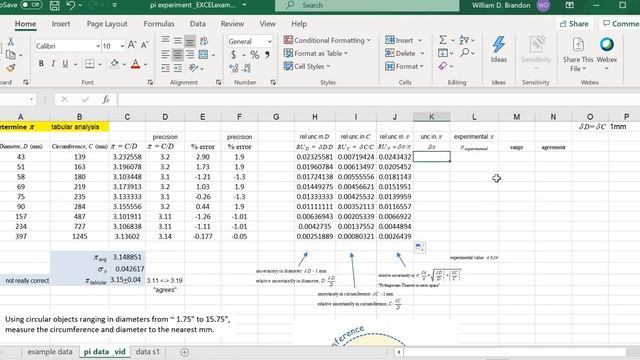This screenshot has height=360, width=640.
Task: Click the Increase Font Size icon
Action: pos(132,45)
